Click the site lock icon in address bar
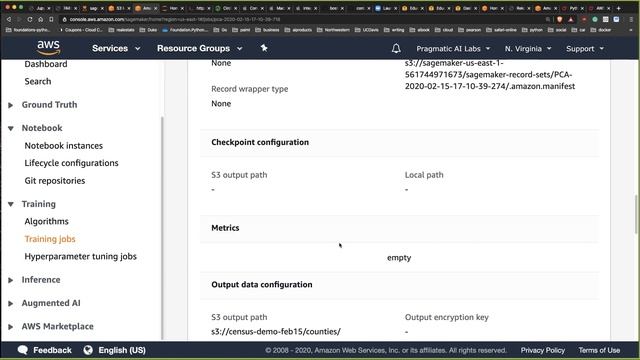This screenshot has height=360, width=640. click(x=64, y=19)
